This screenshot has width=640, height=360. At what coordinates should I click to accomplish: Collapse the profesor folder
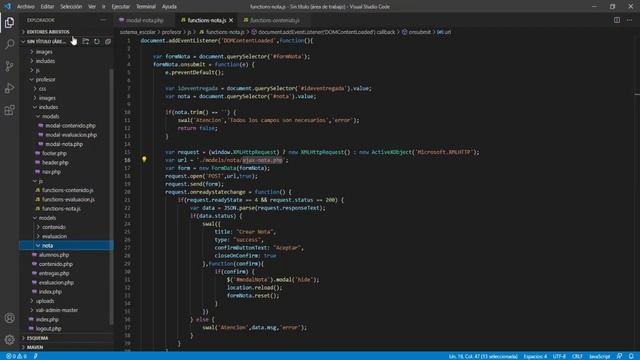tap(45, 80)
